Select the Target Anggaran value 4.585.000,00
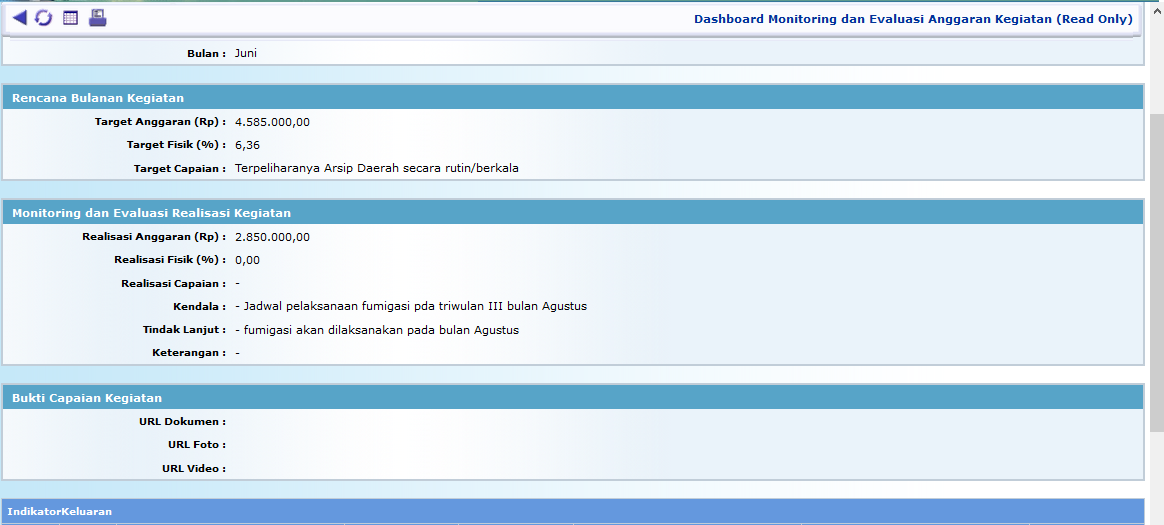 coord(272,122)
